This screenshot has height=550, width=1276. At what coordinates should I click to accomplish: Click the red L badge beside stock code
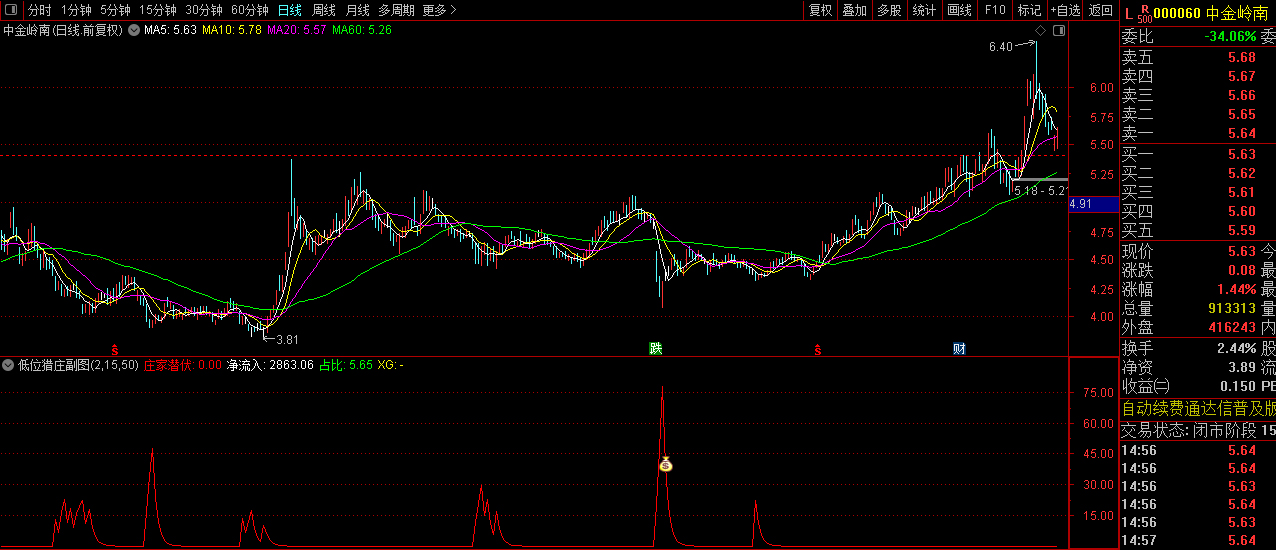1128,13
